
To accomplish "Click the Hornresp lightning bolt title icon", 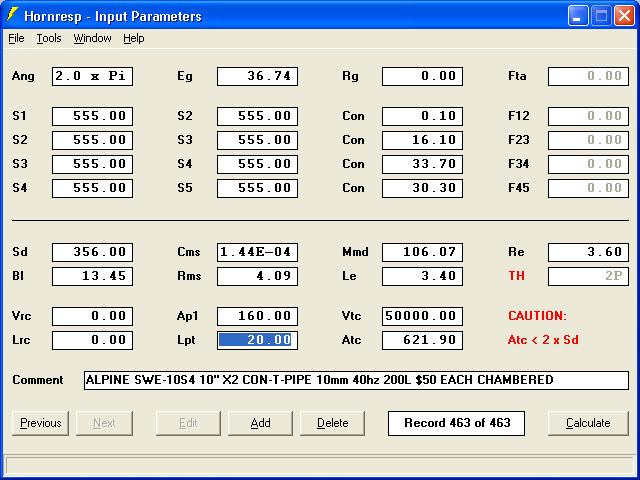I will coord(12,15).
